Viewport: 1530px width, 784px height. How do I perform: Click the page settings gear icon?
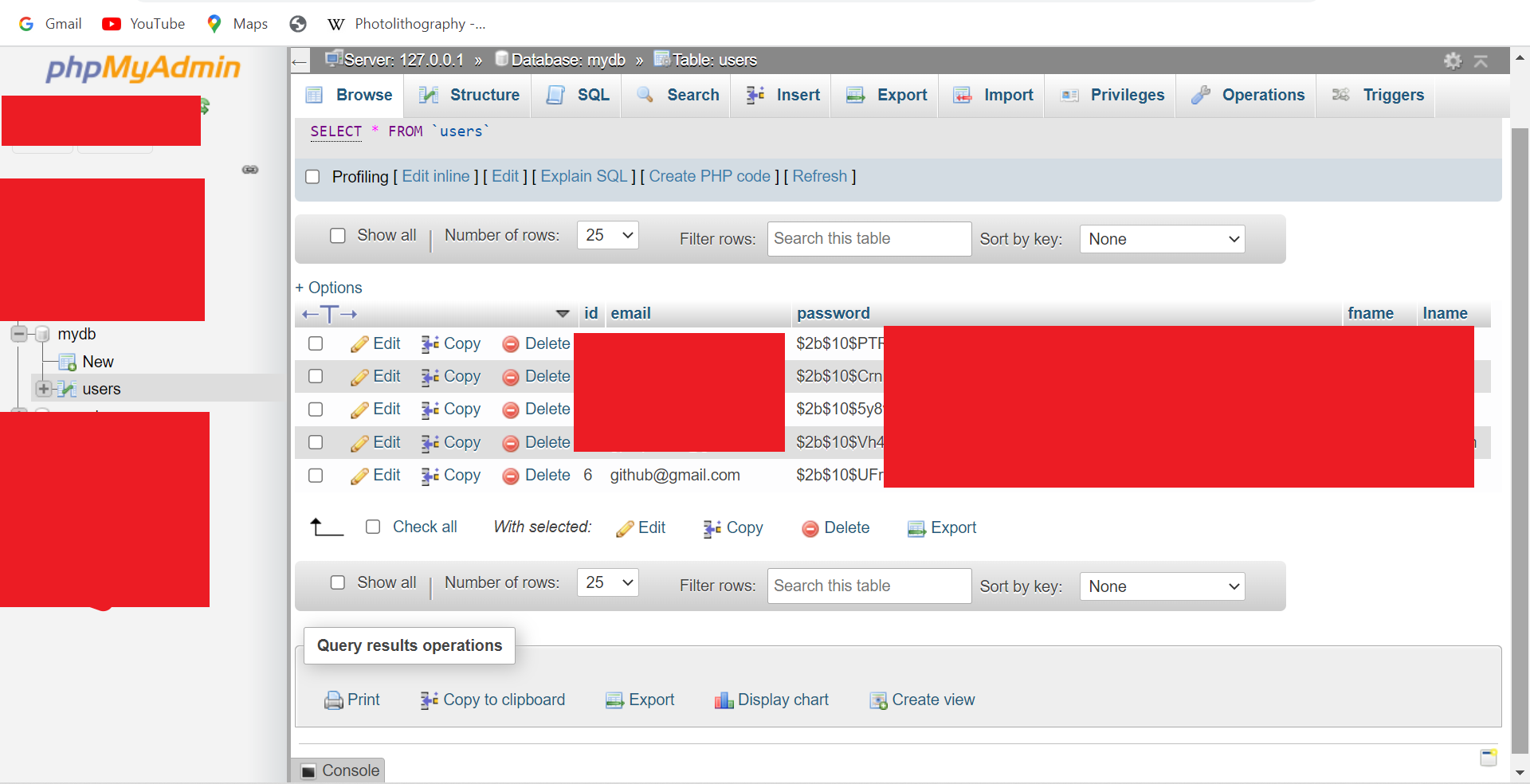tap(1453, 61)
